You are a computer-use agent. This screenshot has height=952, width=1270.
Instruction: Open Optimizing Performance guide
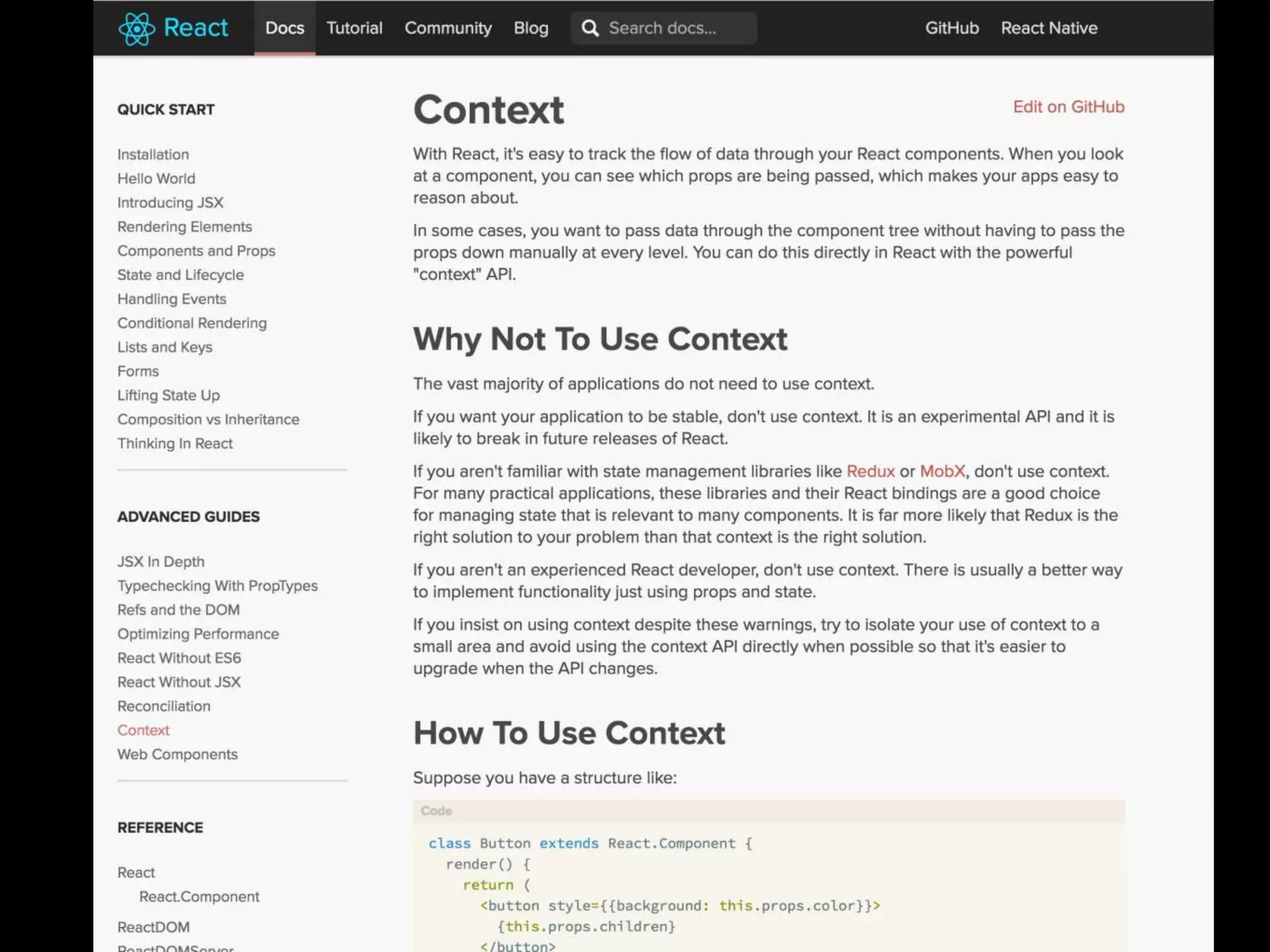tap(198, 634)
